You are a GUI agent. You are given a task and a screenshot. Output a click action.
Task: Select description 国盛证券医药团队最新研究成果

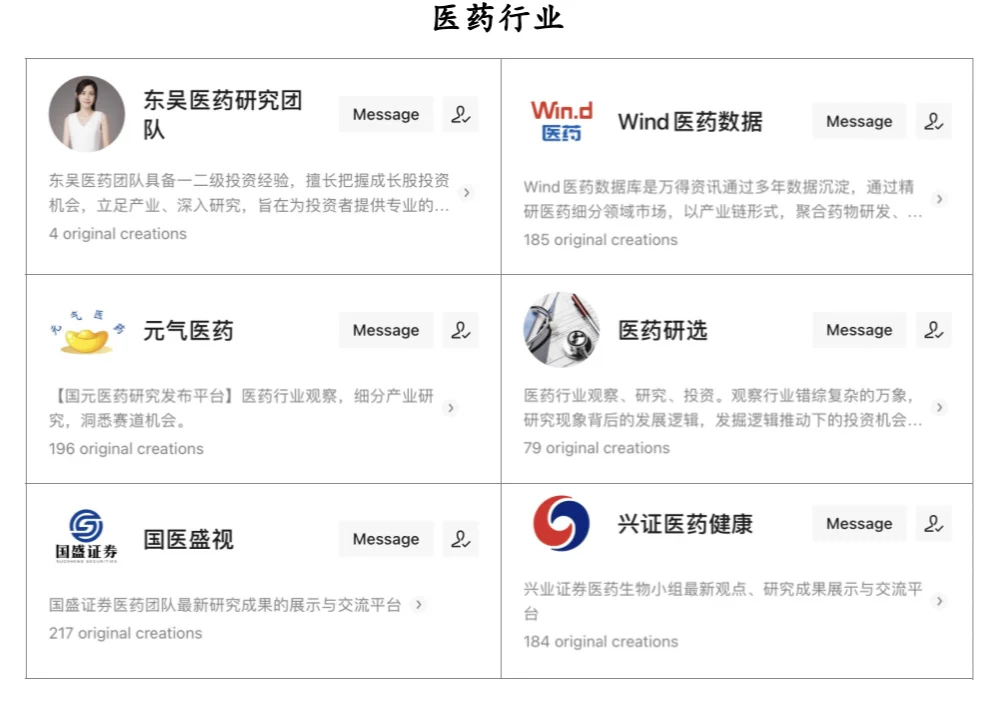pyautogui.click(x=225, y=604)
